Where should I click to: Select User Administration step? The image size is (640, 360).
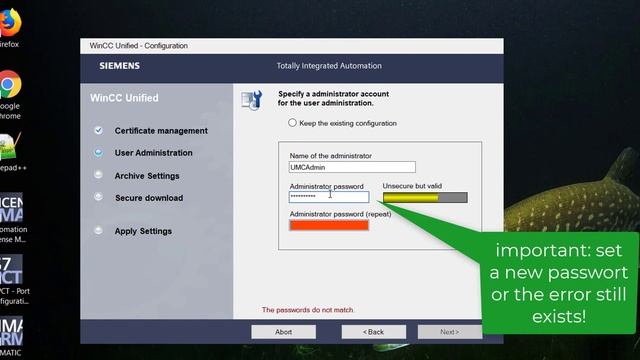pyautogui.click(x=153, y=153)
